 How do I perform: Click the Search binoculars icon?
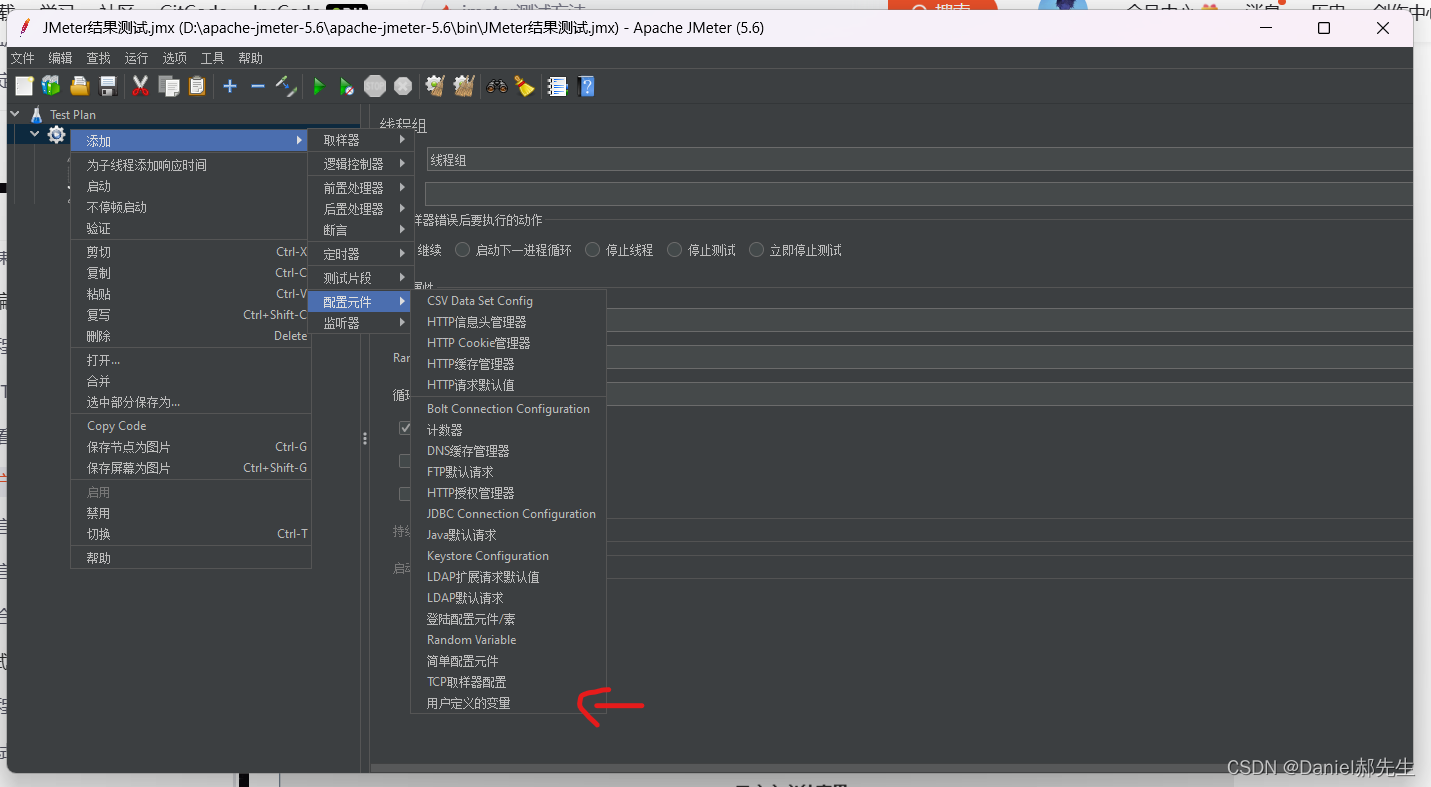[x=497, y=87]
